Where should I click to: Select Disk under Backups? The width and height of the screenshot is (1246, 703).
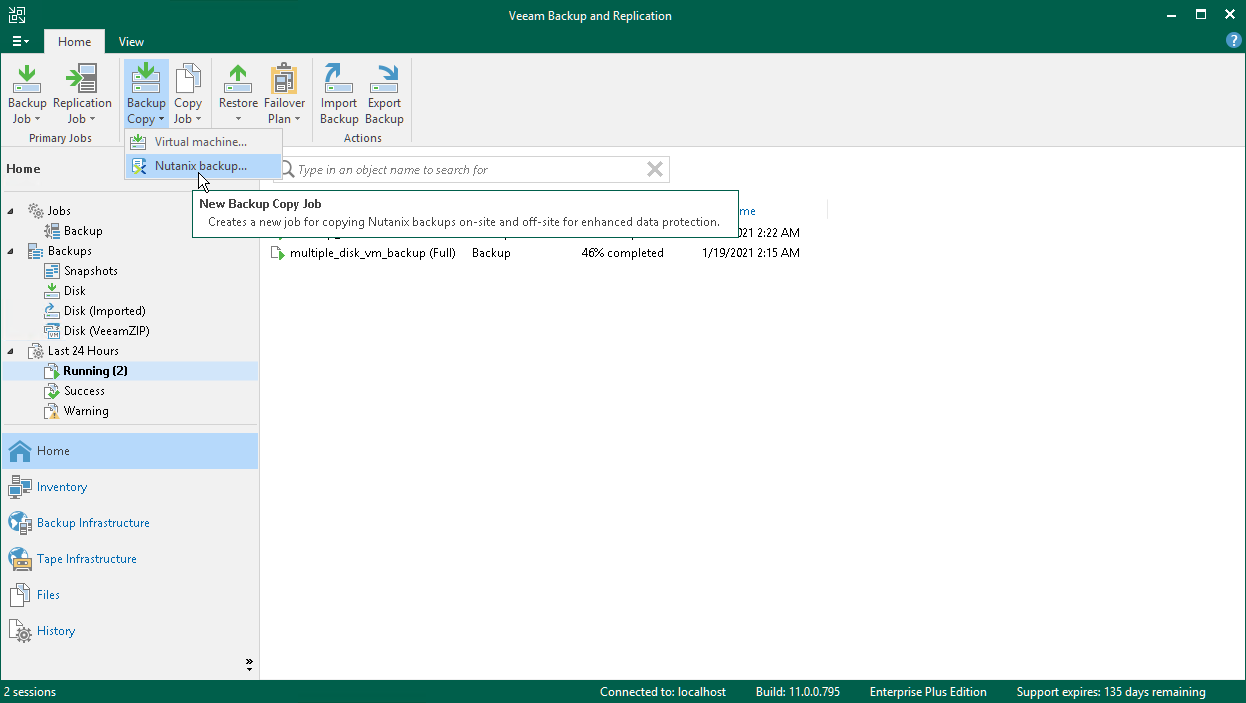point(75,291)
